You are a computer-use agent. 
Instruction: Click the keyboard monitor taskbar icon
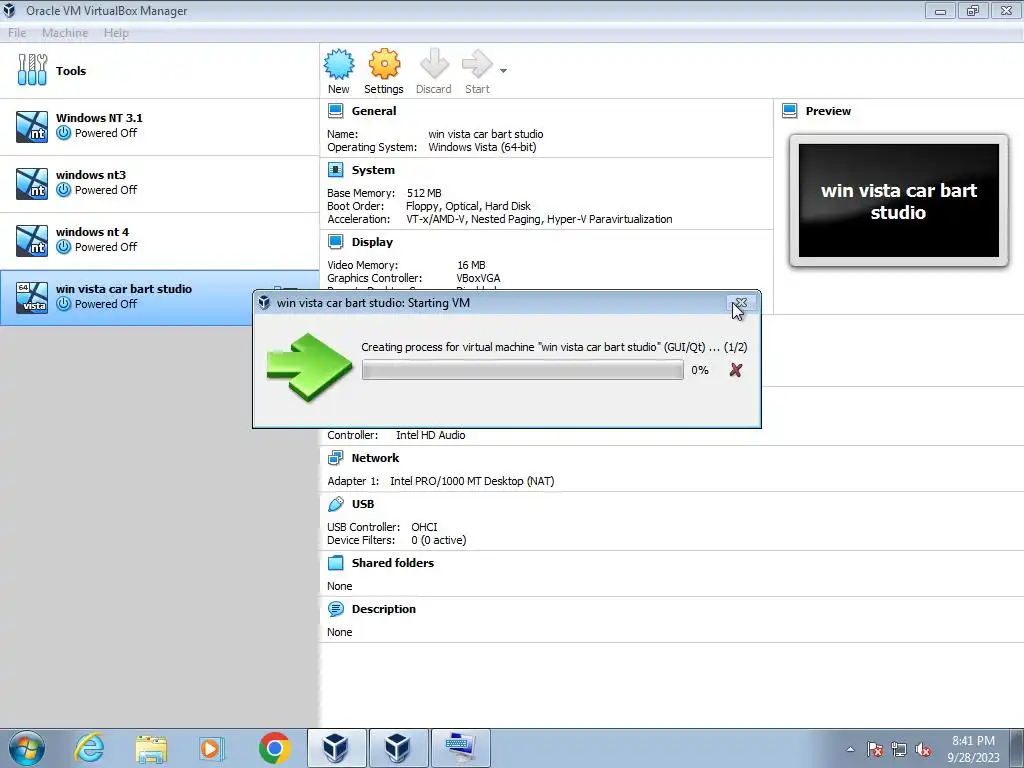461,748
